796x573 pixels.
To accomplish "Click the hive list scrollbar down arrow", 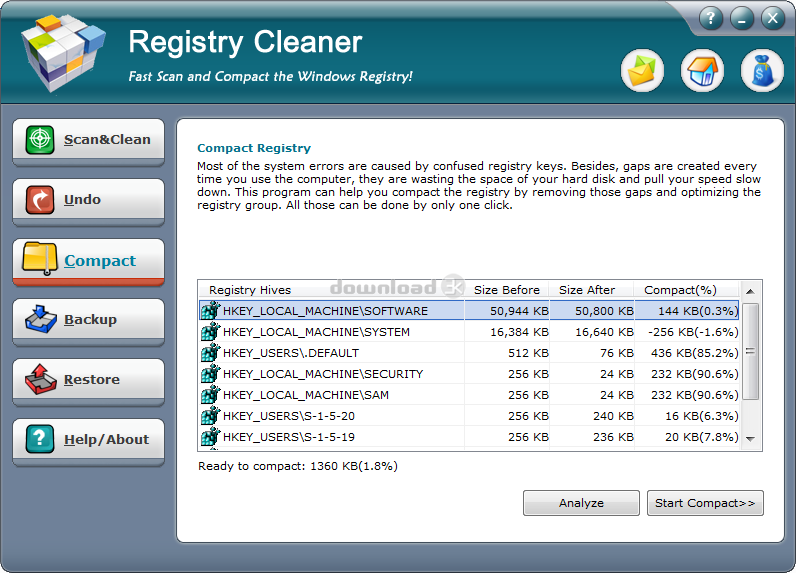I will 750,439.
